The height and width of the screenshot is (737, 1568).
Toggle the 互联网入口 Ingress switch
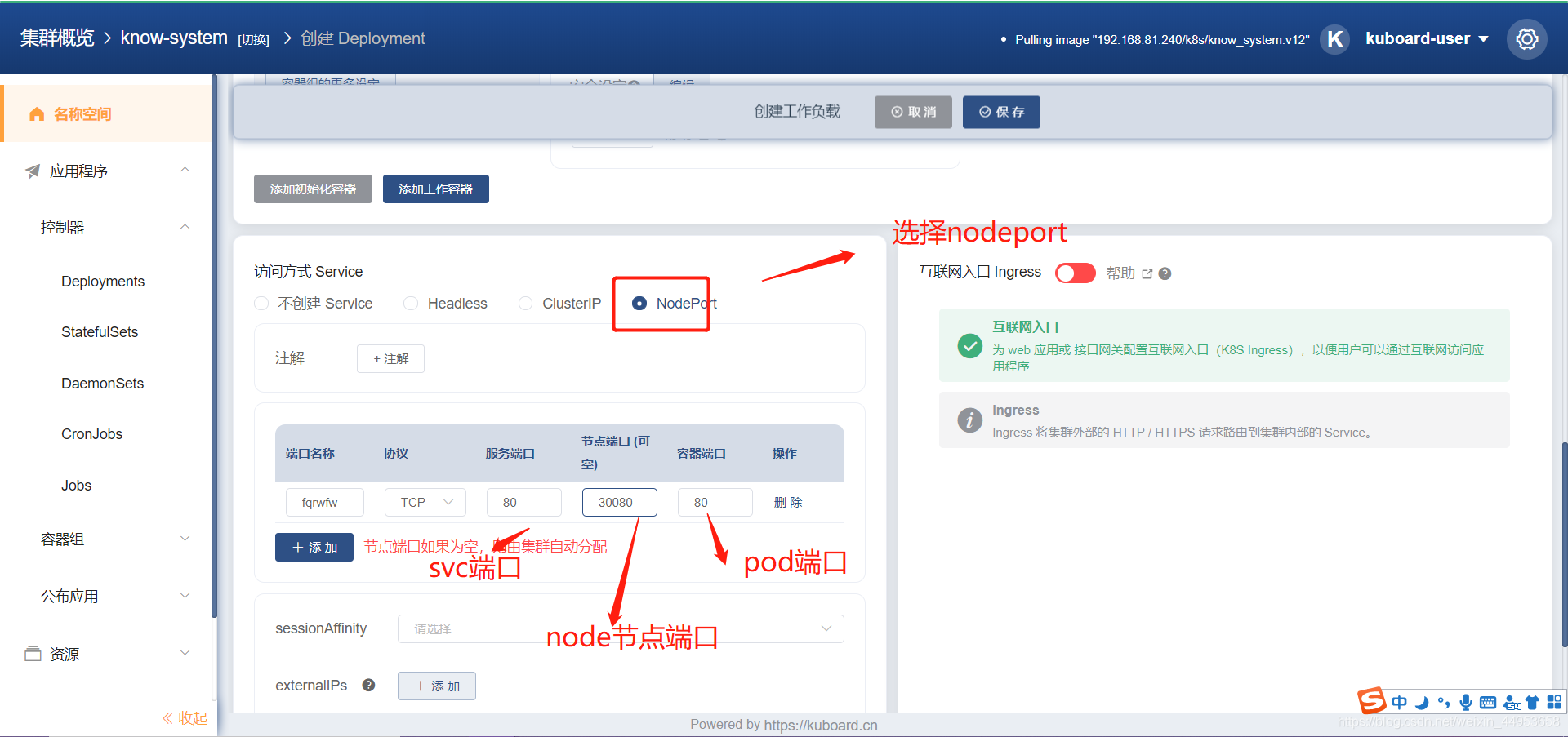coord(1075,273)
